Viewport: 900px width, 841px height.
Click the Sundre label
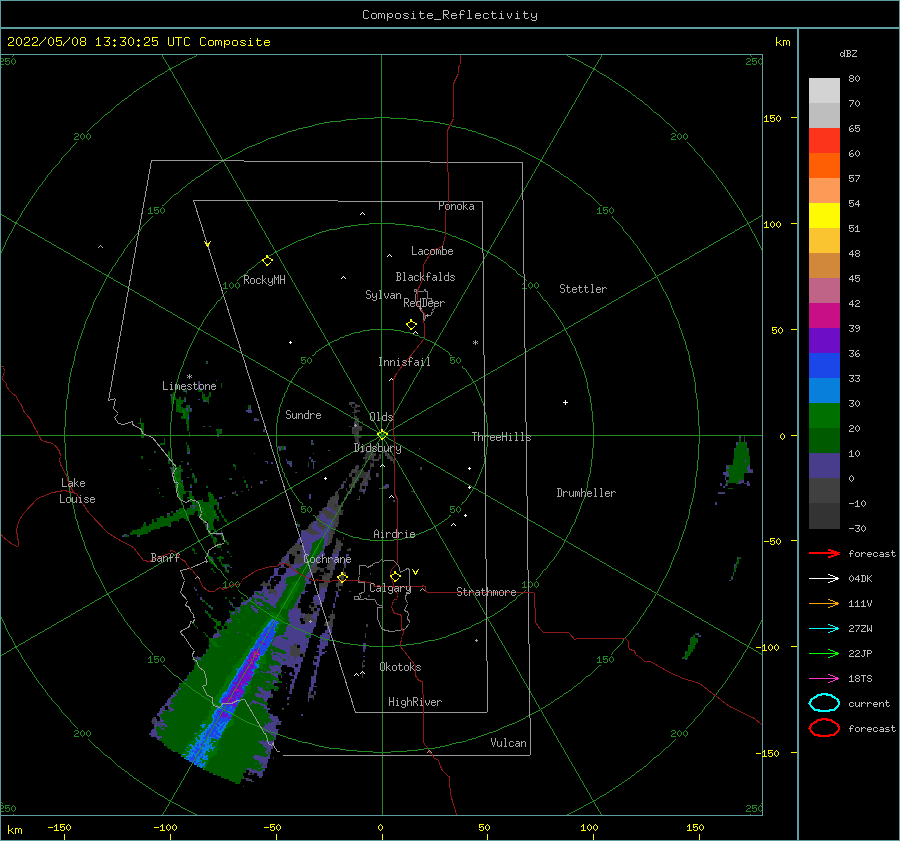pyautogui.click(x=304, y=414)
